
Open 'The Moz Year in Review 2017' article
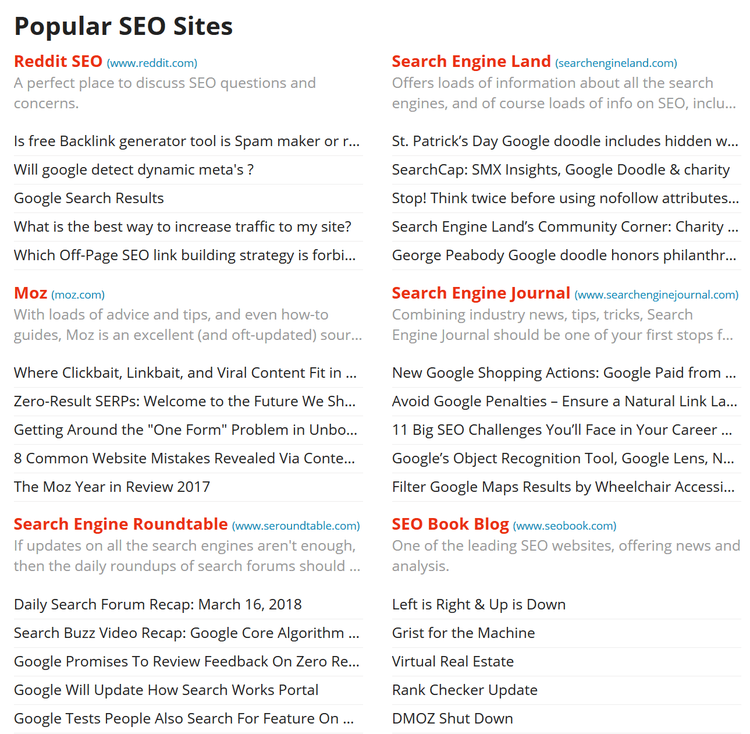(x=112, y=487)
